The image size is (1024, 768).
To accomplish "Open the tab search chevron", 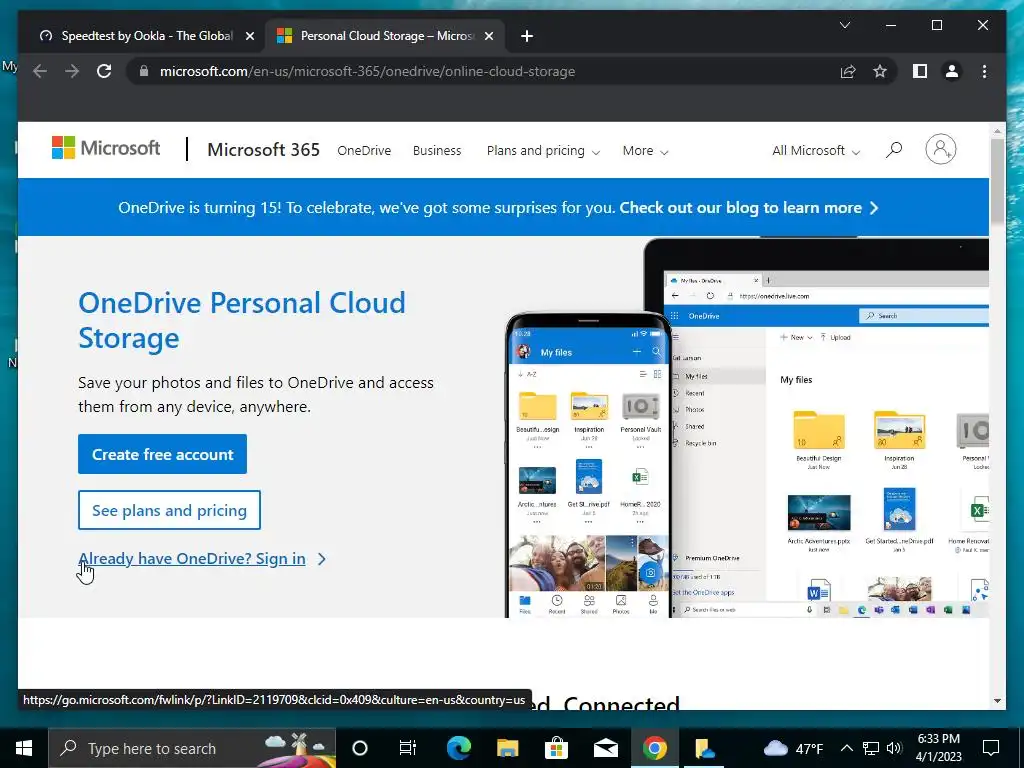I will click(x=844, y=25).
